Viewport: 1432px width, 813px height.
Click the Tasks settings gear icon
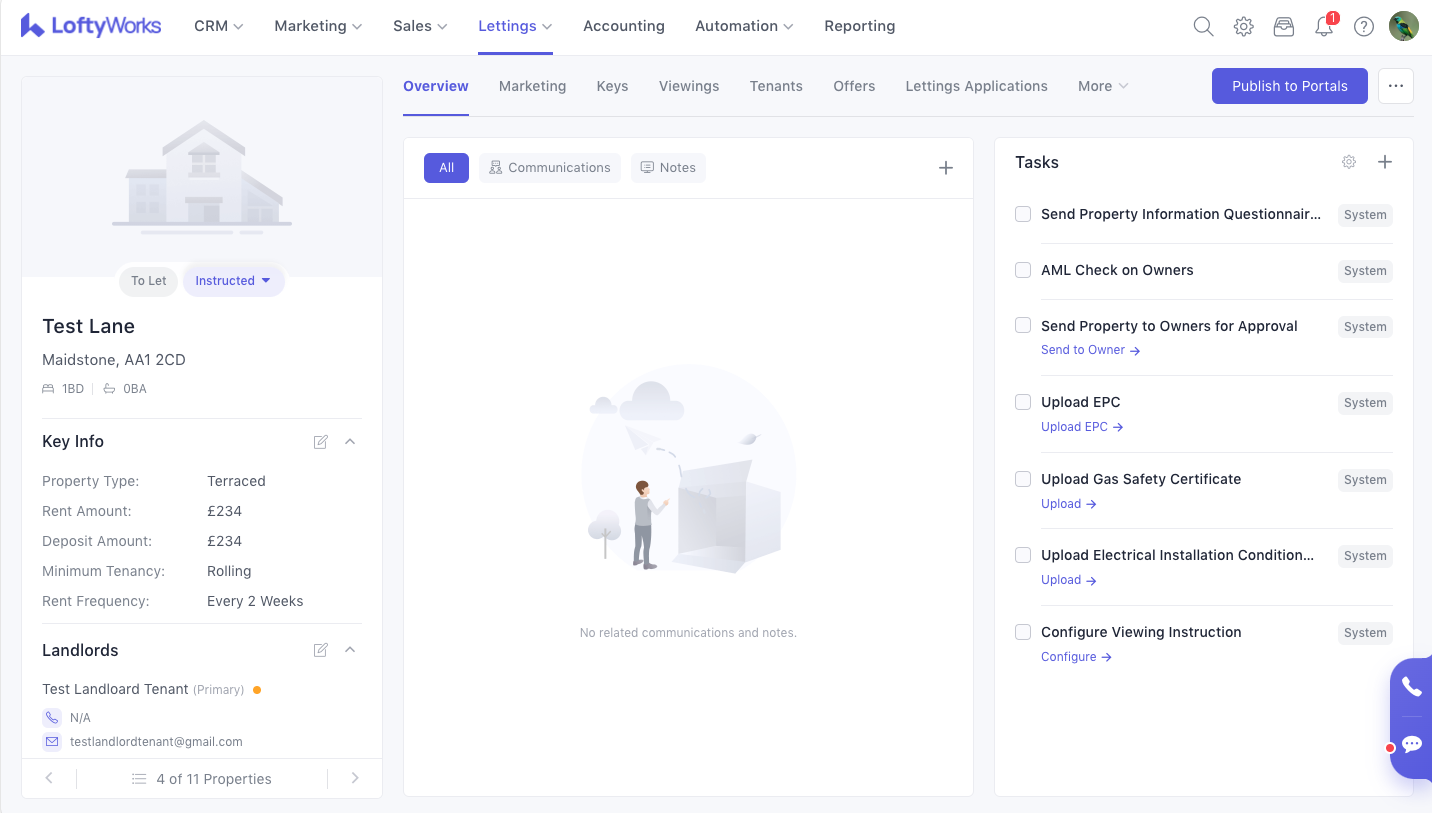(x=1349, y=162)
